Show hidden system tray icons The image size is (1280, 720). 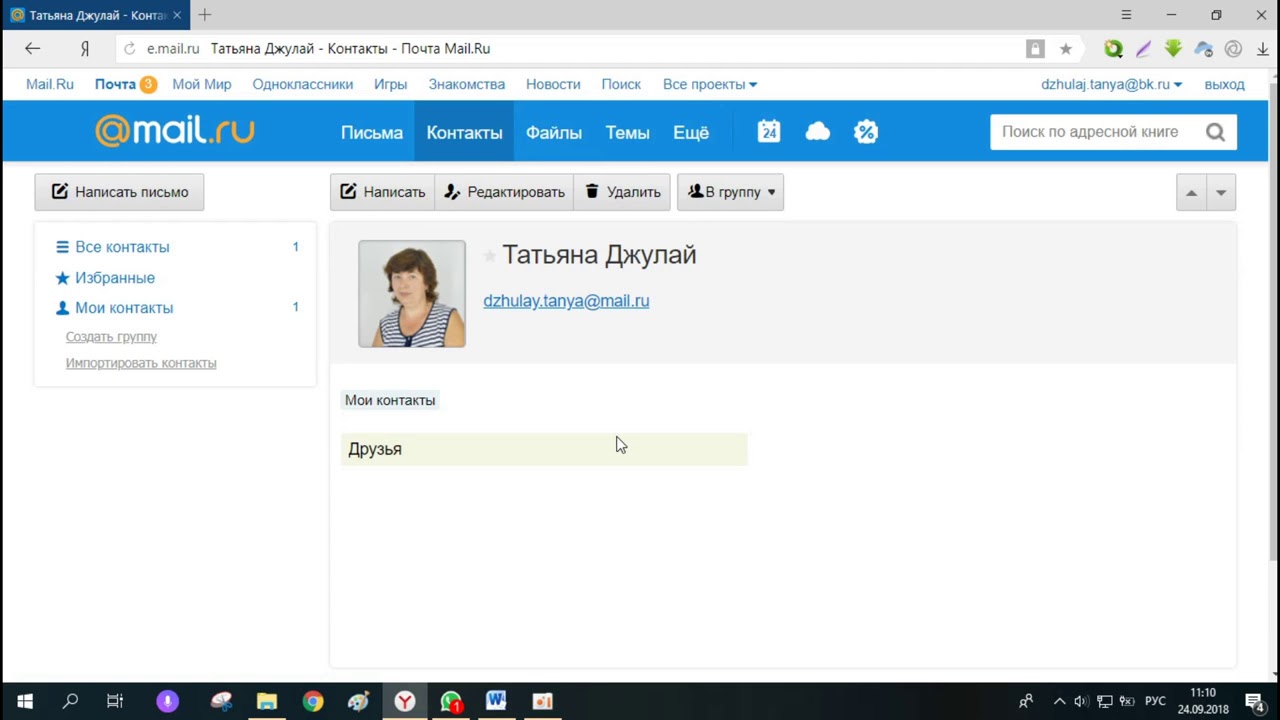pyautogui.click(x=1059, y=701)
